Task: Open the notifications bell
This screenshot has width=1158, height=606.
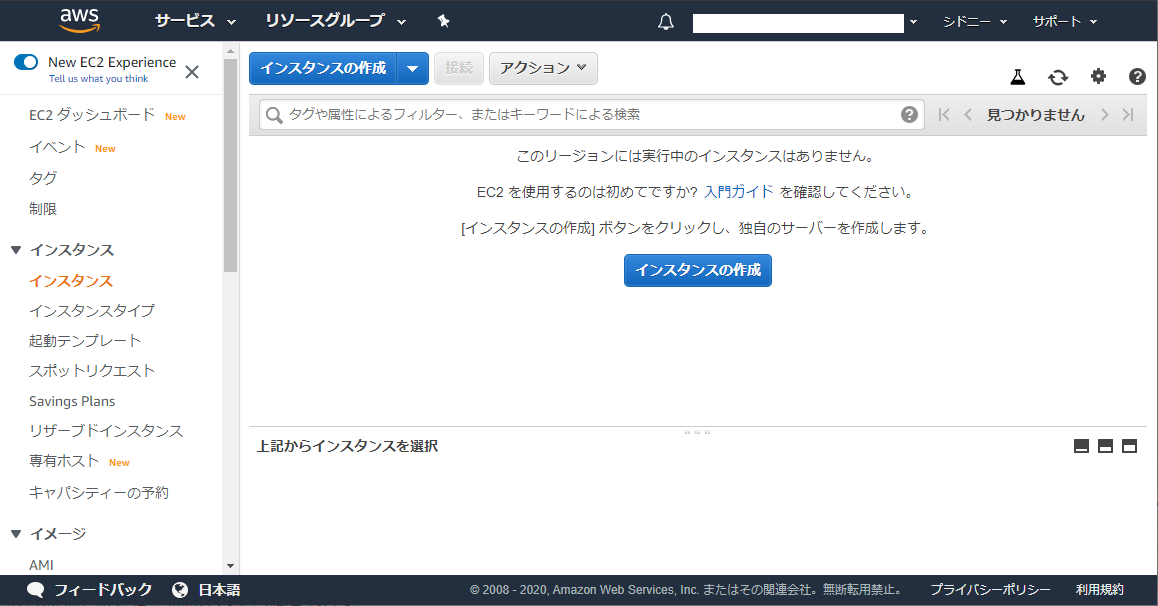Action: point(665,21)
